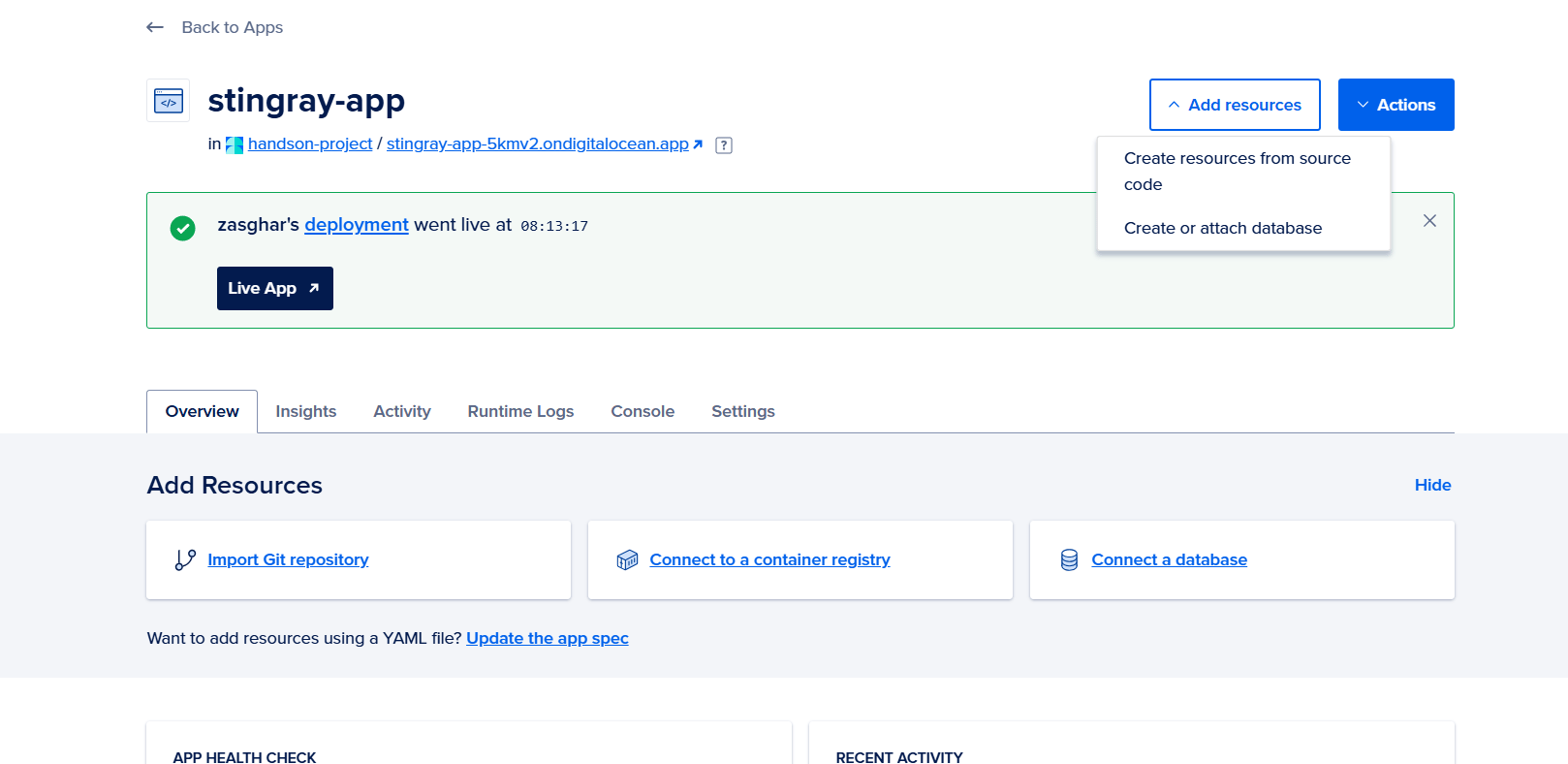Click Import Git repository link
This screenshot has width=1568, height=764.
coord(288,559)
